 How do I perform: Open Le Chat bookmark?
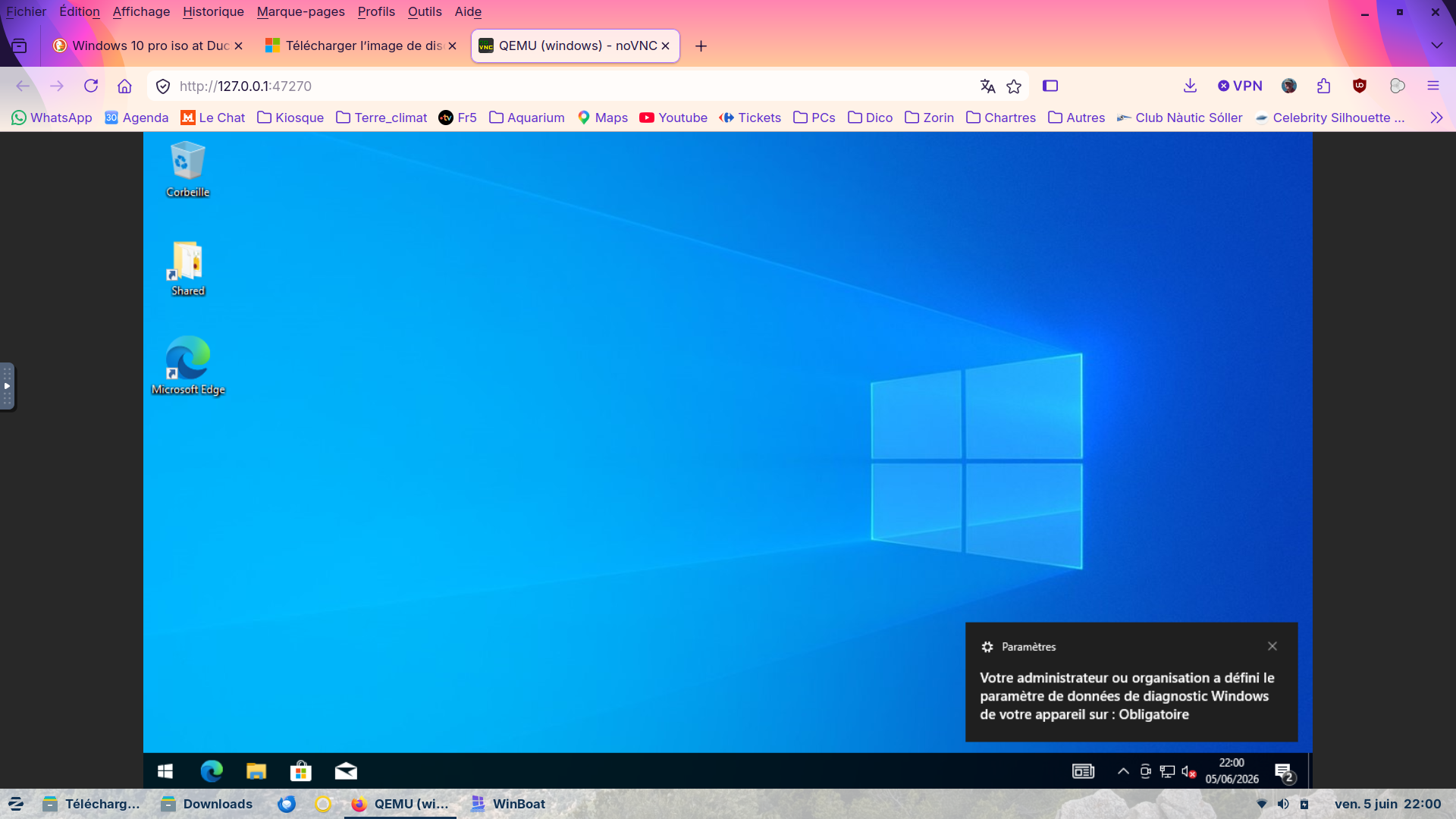pos(213,118)
